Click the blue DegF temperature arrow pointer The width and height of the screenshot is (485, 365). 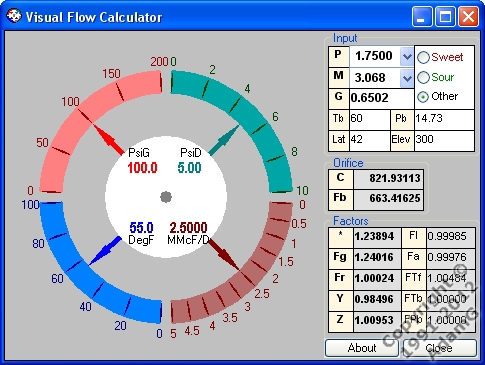(105, 251)
